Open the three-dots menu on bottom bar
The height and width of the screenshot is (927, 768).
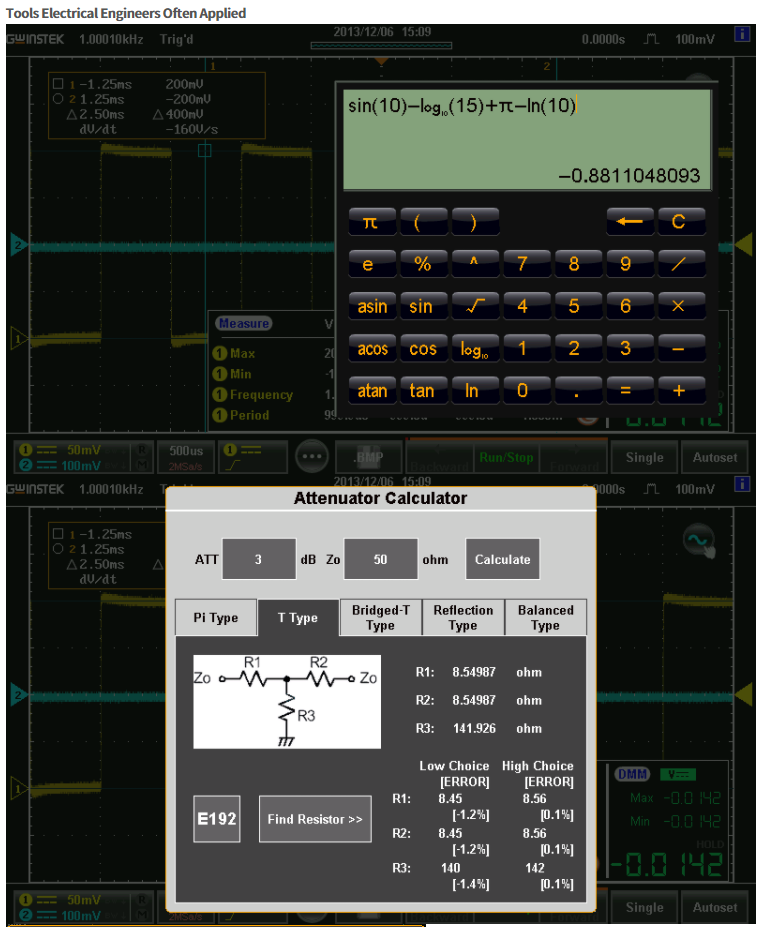[x=313, y=456]
